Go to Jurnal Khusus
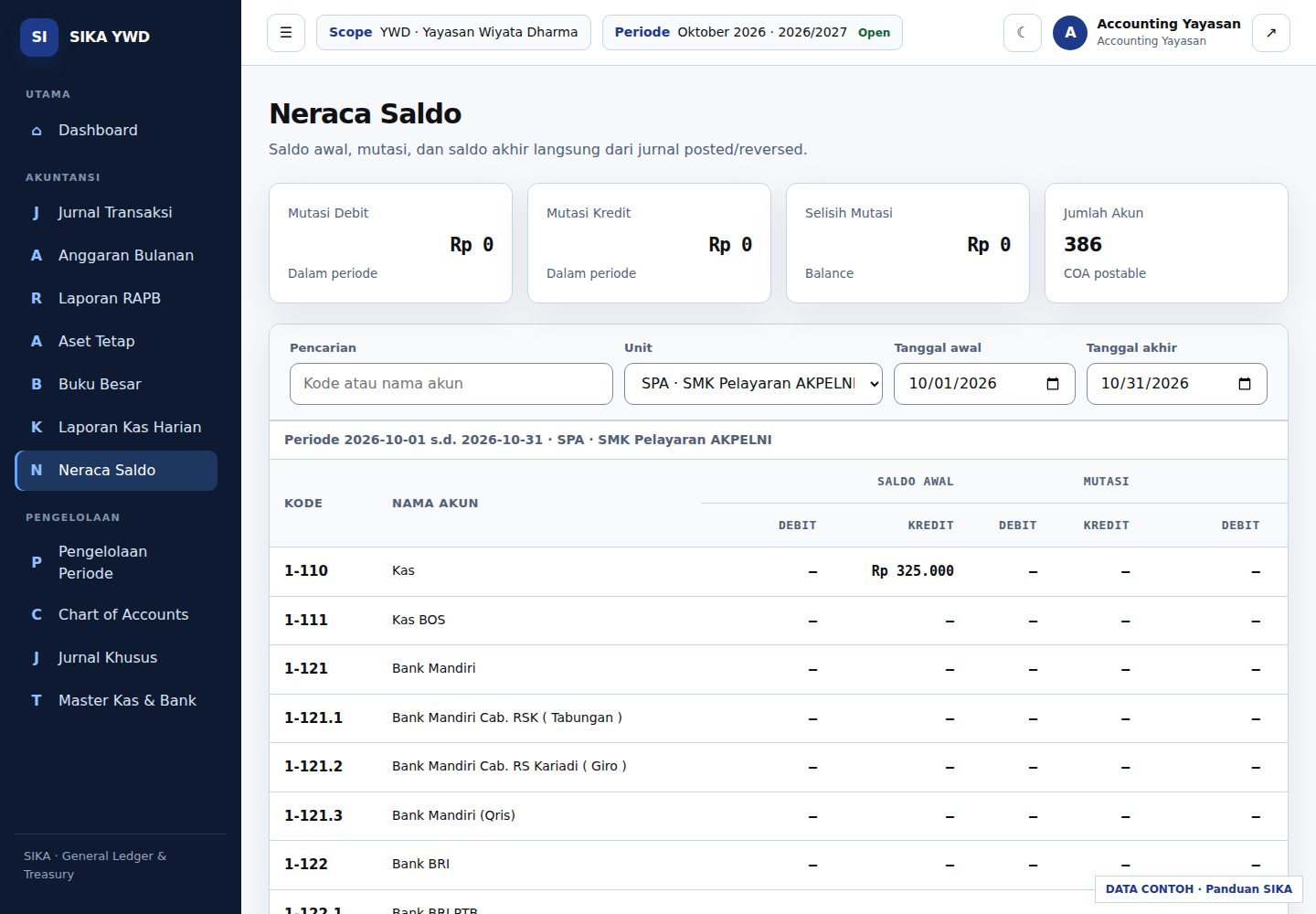 click(x=116, y=658)
